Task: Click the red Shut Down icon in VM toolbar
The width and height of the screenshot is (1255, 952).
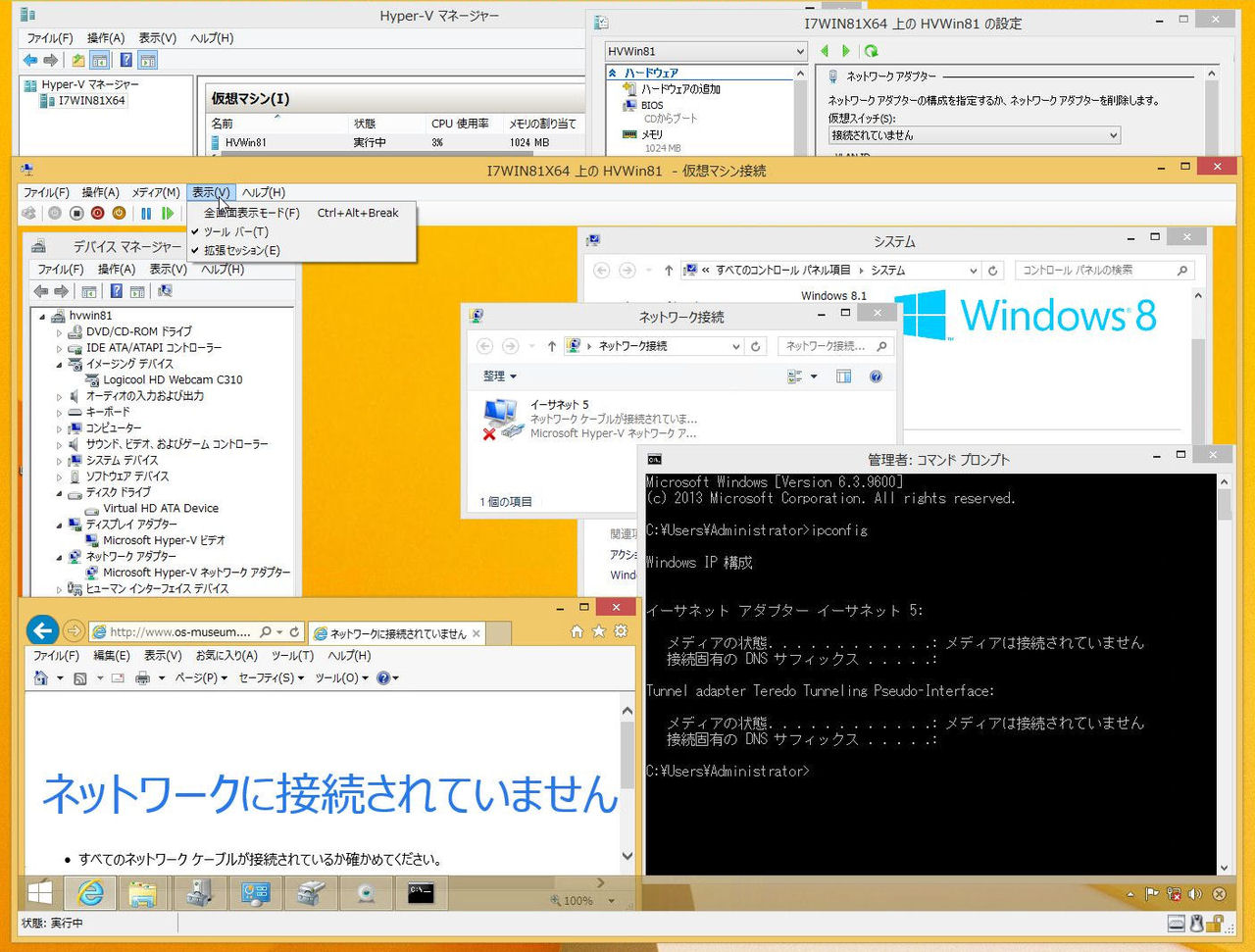Action: [97, 213]
